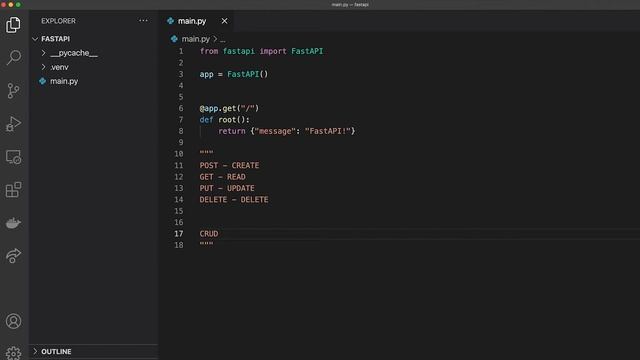Click line number 1 in the gutter
Image resolution: width=640 pixels, height=360 pixels.
pos(181,51)
